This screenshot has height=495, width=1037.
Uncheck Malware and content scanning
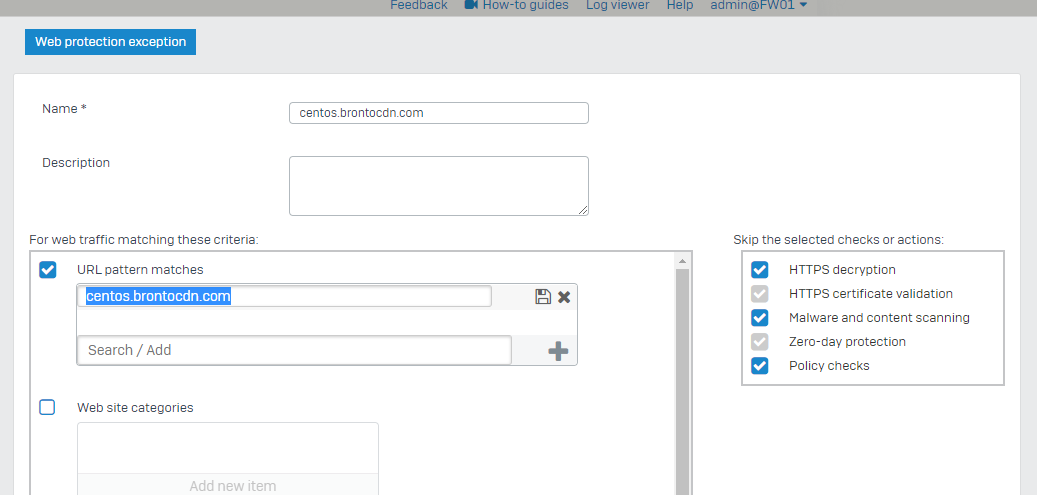tap(760, 318)
